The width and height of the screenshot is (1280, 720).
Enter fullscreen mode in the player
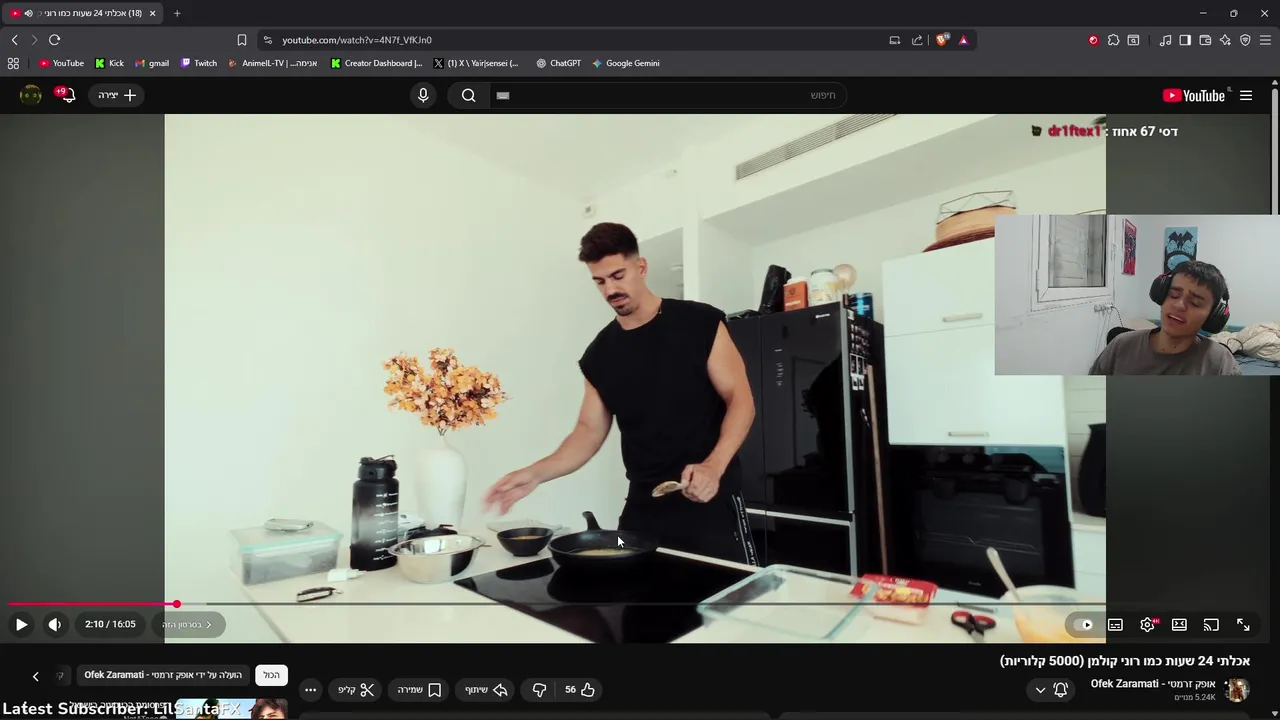pos(1243,625)
